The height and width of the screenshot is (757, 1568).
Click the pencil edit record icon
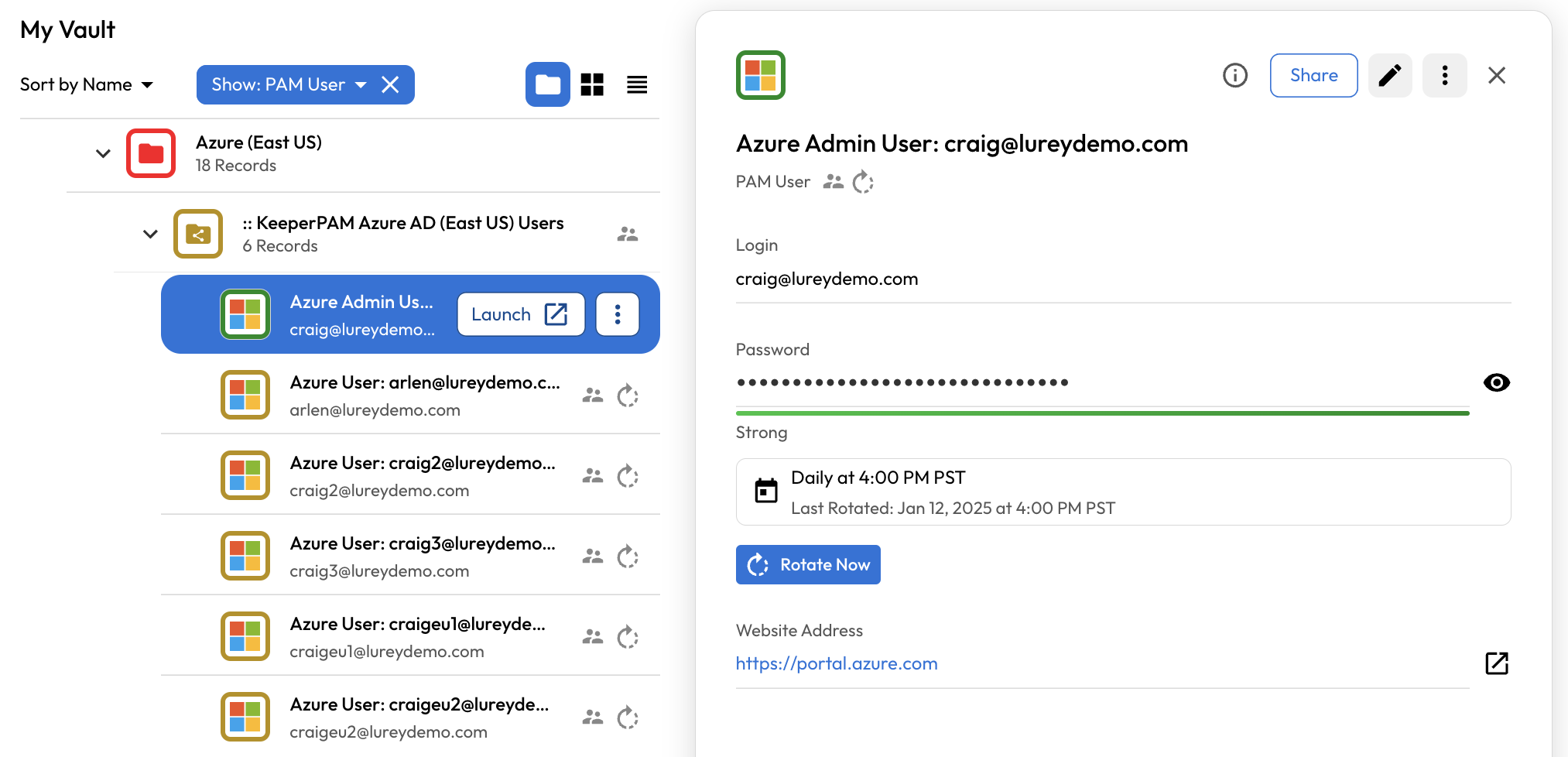click(1389, 75)
